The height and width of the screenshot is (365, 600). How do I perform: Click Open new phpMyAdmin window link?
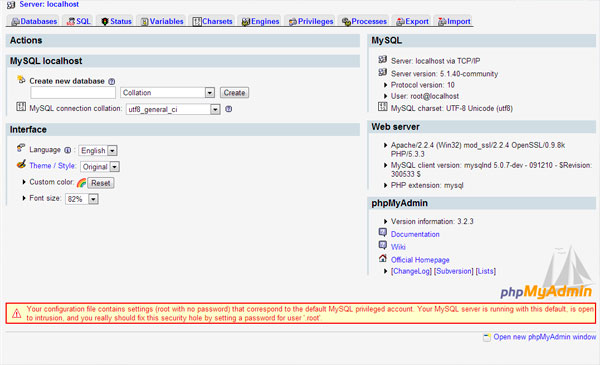pos(545,337)
